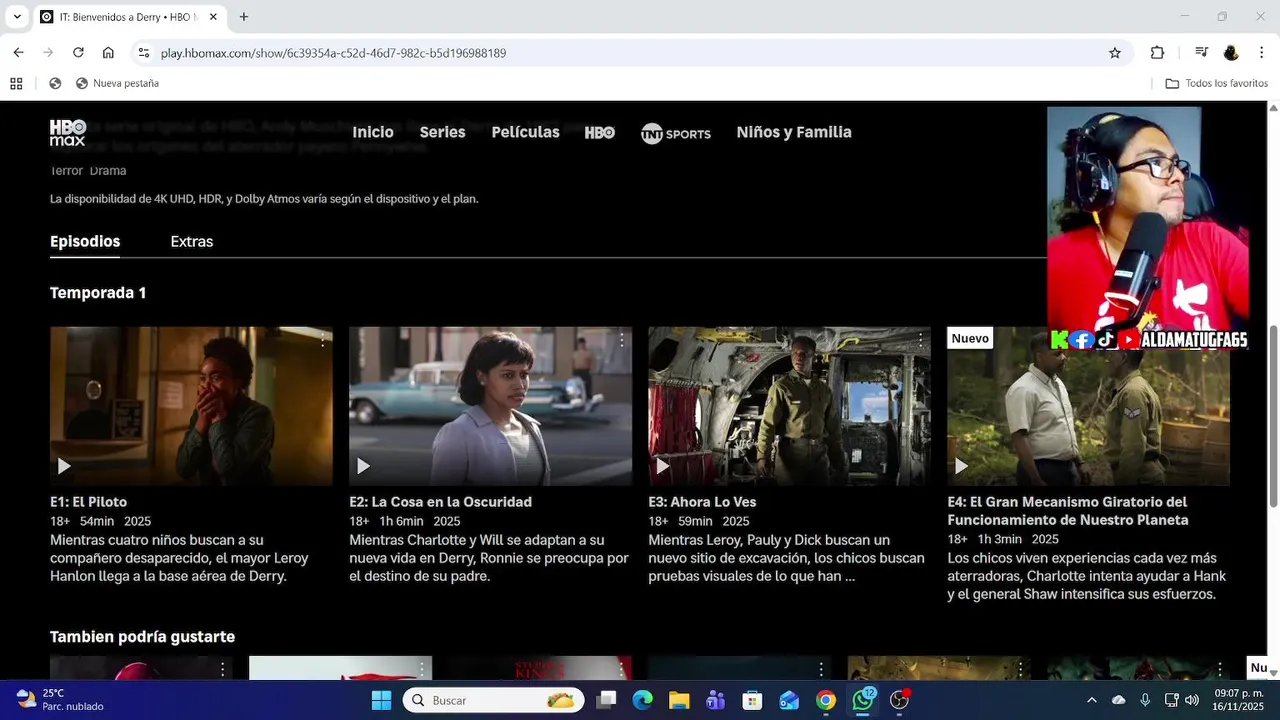Open Microsoft Store from taskbar

(x=753, y=700)
